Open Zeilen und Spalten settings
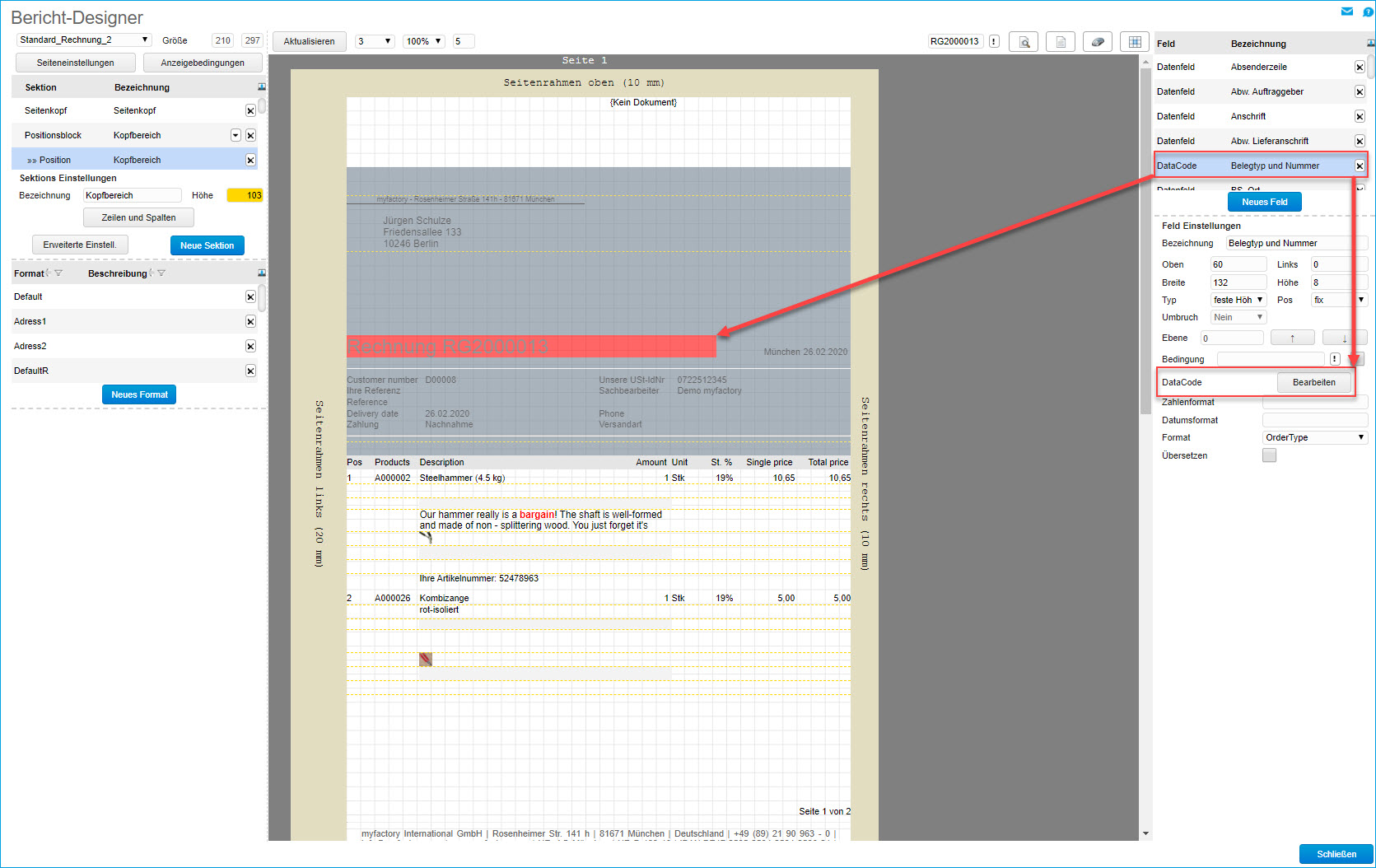1376x868 pixels. click(138, 217)
